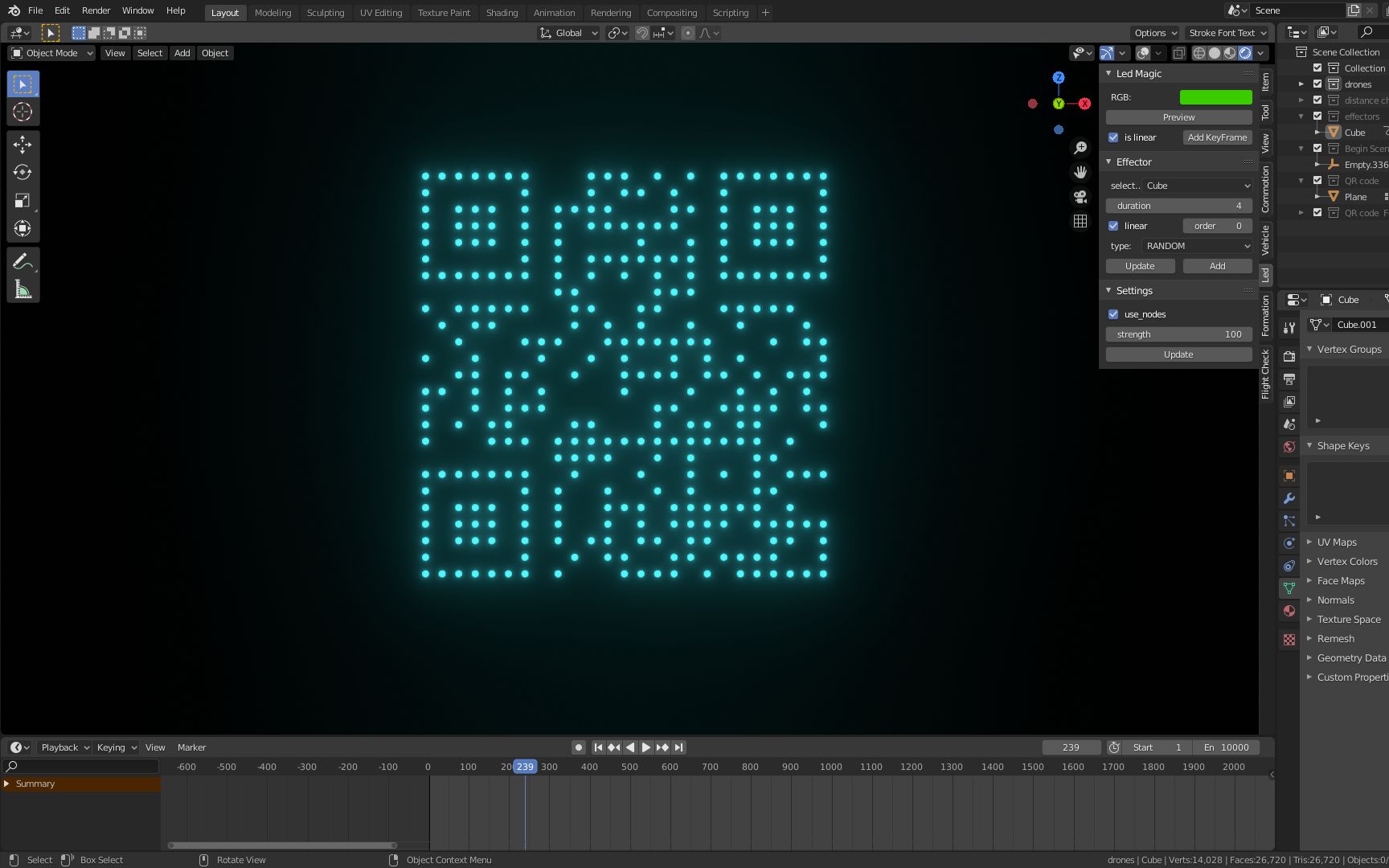Click the pan view hand icon
The height and width of the screenshot is (868, 1389).
tap(1080, 172)
